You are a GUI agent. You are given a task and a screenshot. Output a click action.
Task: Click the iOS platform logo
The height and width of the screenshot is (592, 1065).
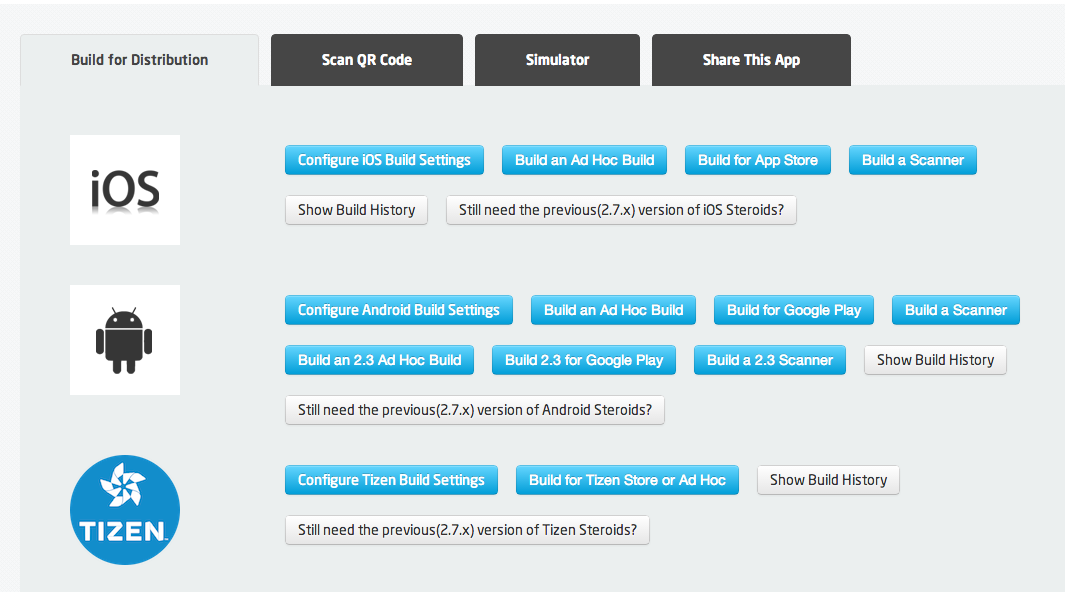(125, 190)
